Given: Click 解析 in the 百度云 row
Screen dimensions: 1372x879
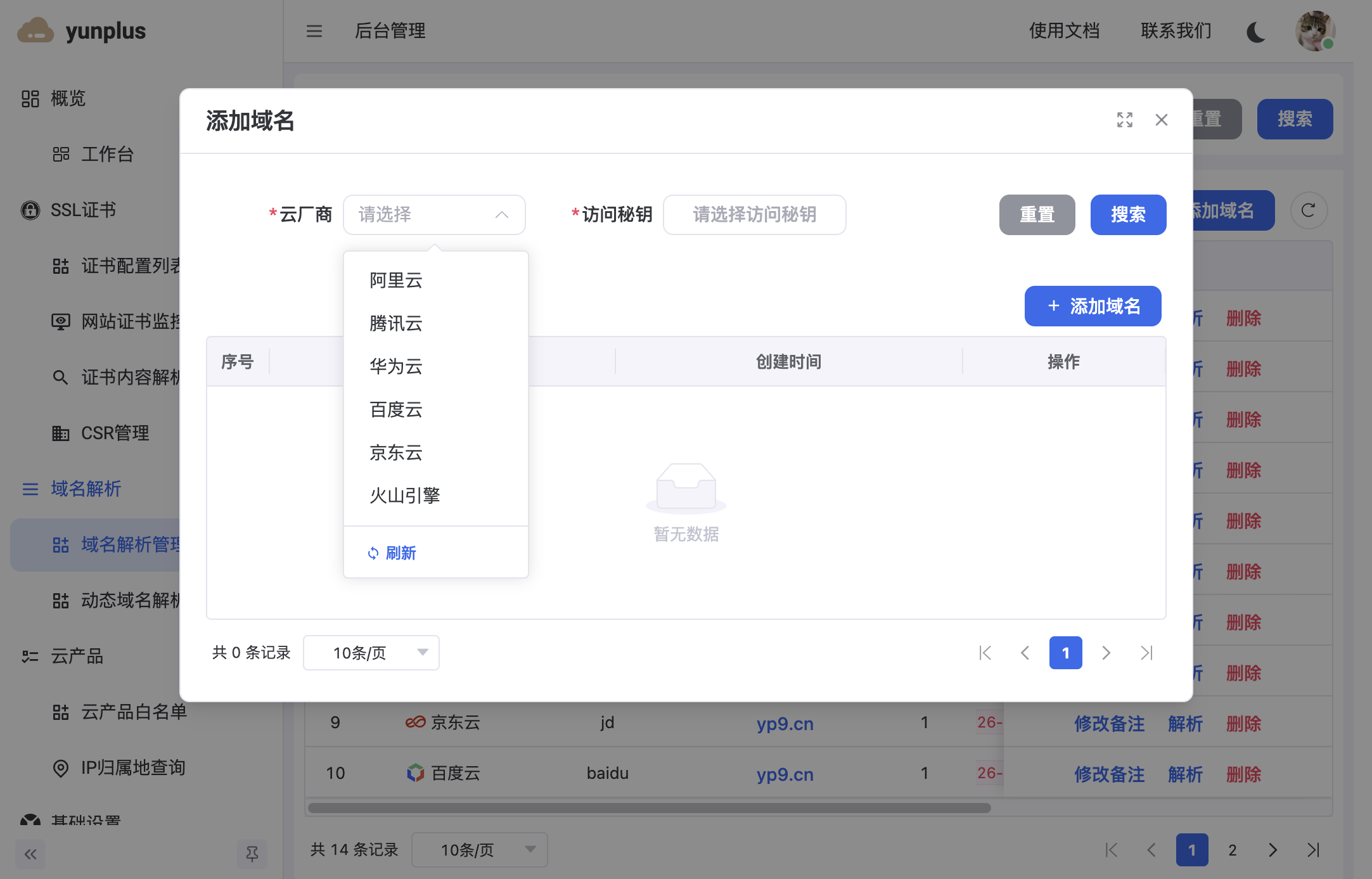Looking at the screenshot, I should click(1185, 774).
